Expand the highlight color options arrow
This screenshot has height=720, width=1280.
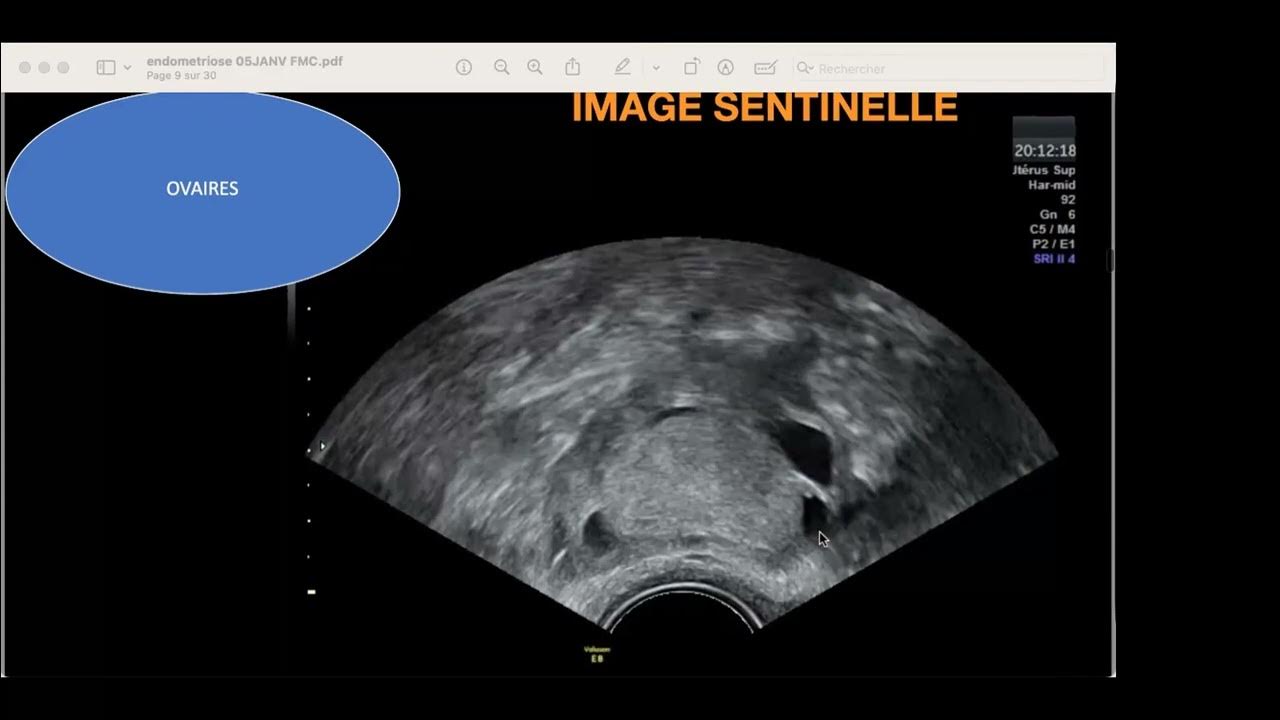click(656, 68)
